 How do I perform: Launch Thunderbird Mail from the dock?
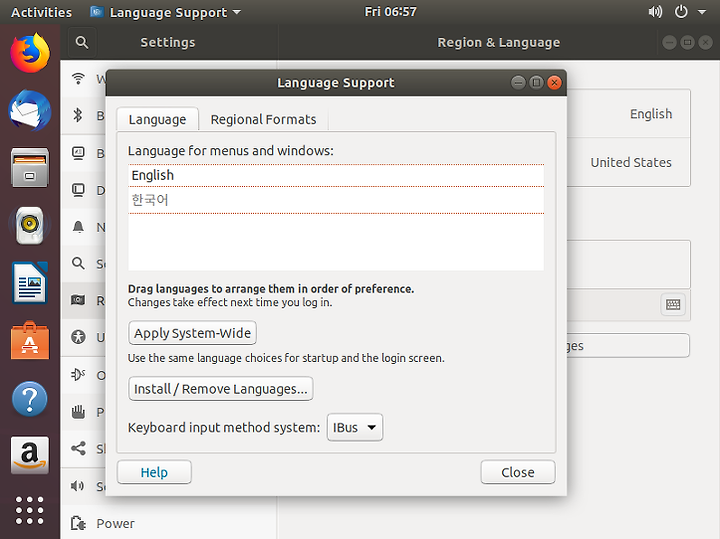[x=30, y=110]
